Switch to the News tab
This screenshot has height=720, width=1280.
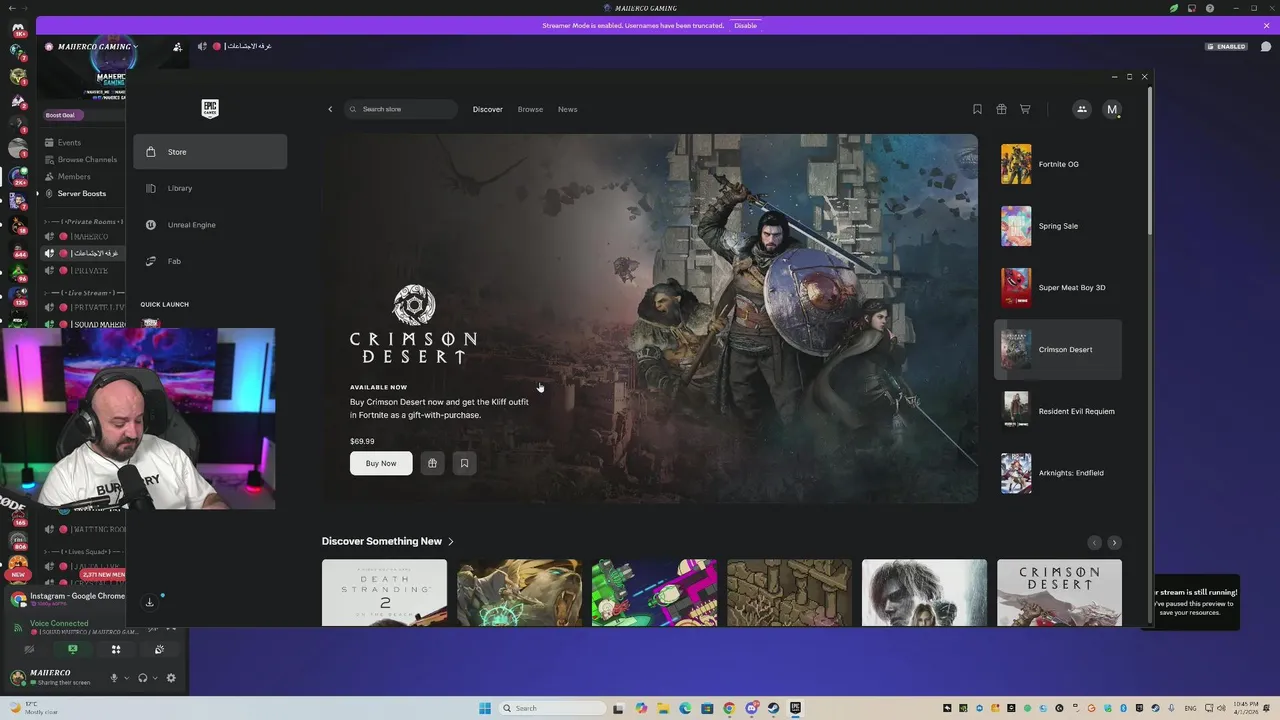tap(567, 109)
